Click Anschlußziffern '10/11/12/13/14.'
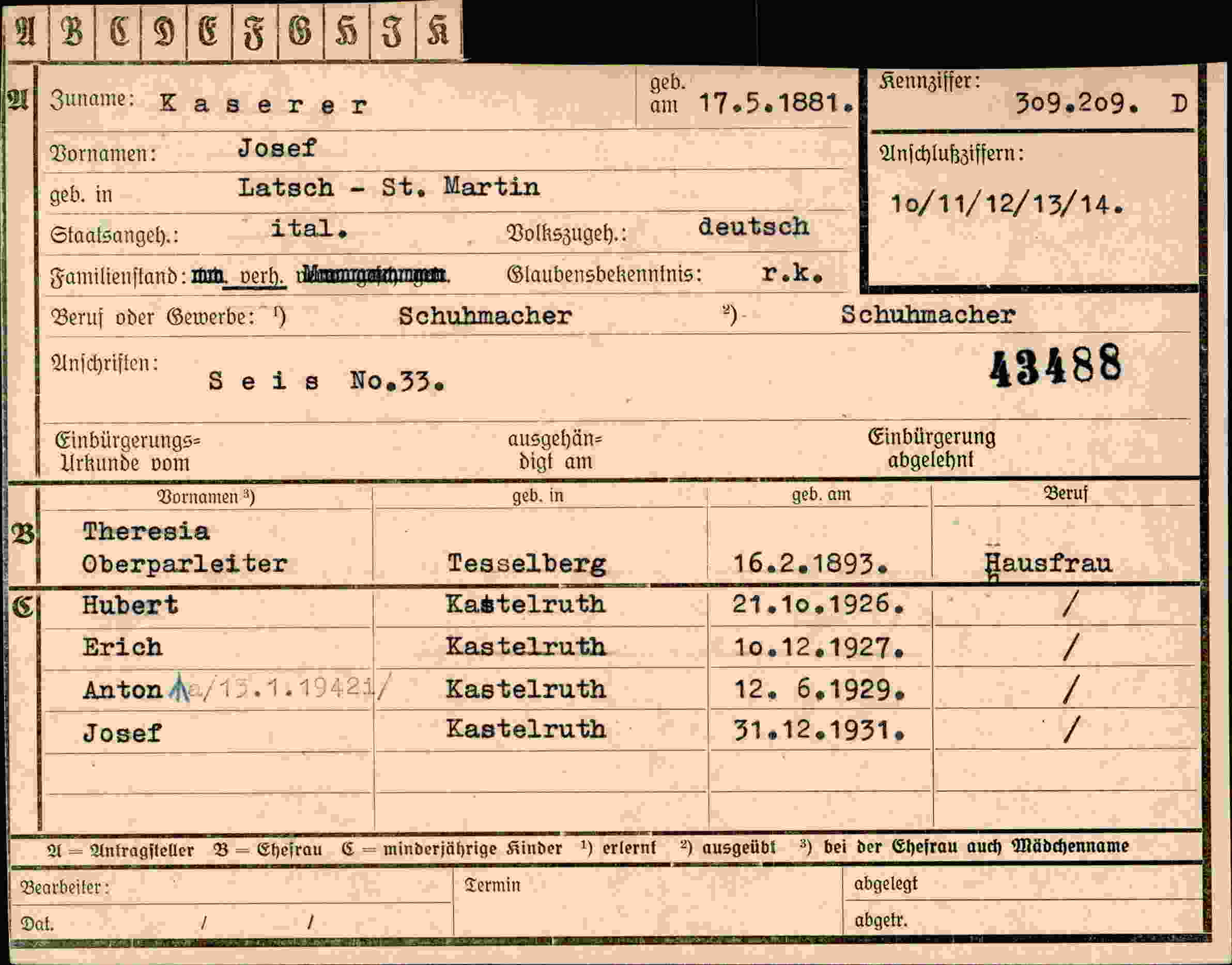Screen dimensions: 1232x965 1007,204
